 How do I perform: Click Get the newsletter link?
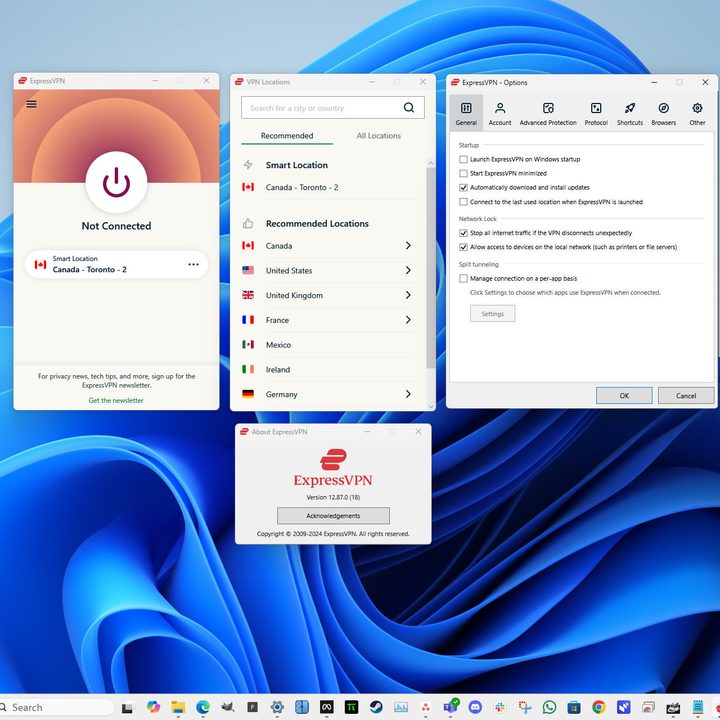(x=116, y=400)
